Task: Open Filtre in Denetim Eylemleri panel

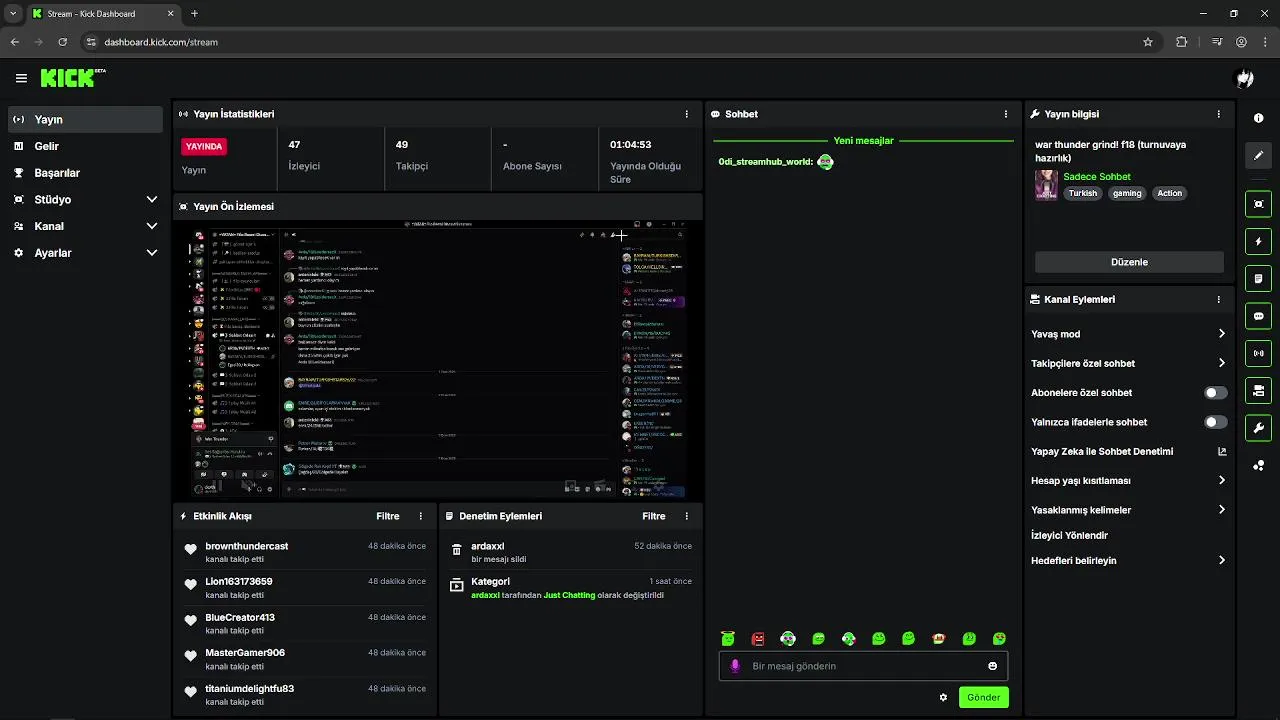Action: pos(653,516)
